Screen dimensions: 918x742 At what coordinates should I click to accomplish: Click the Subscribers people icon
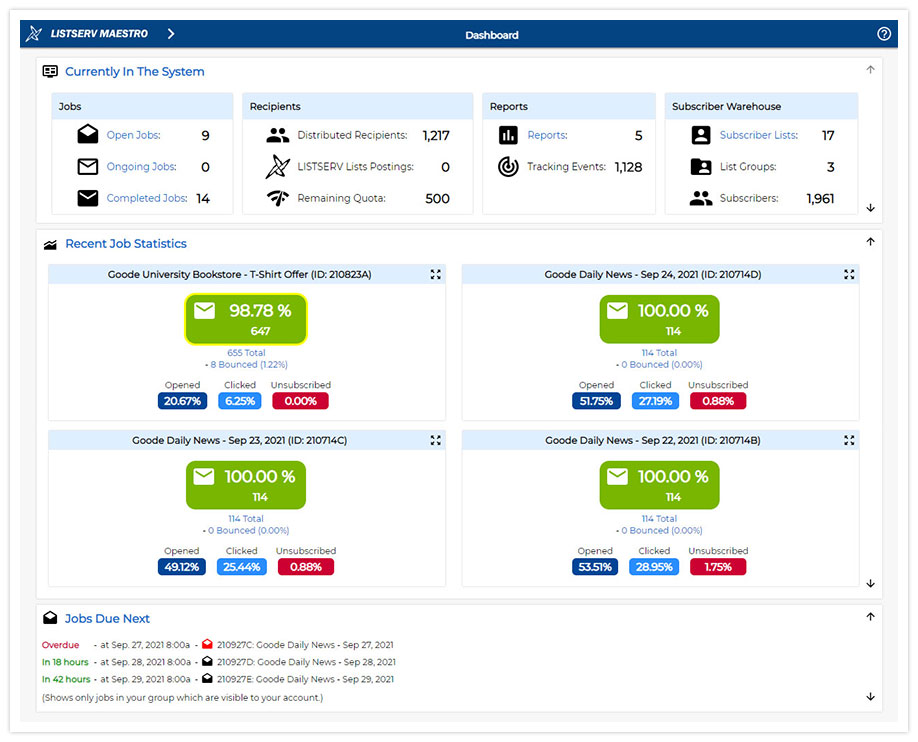701,199
